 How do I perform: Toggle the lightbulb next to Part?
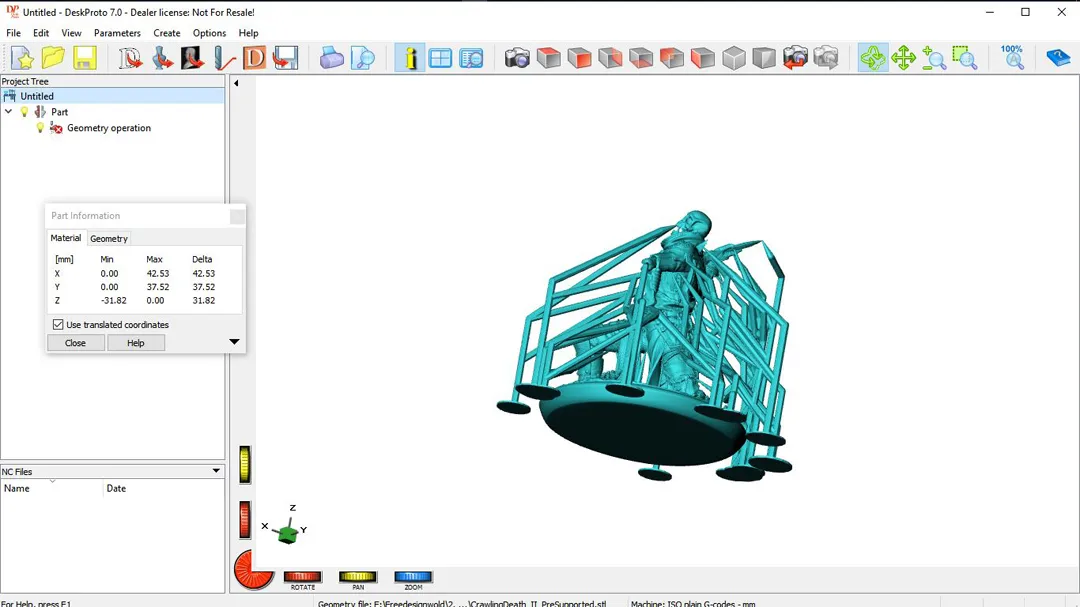25,112
